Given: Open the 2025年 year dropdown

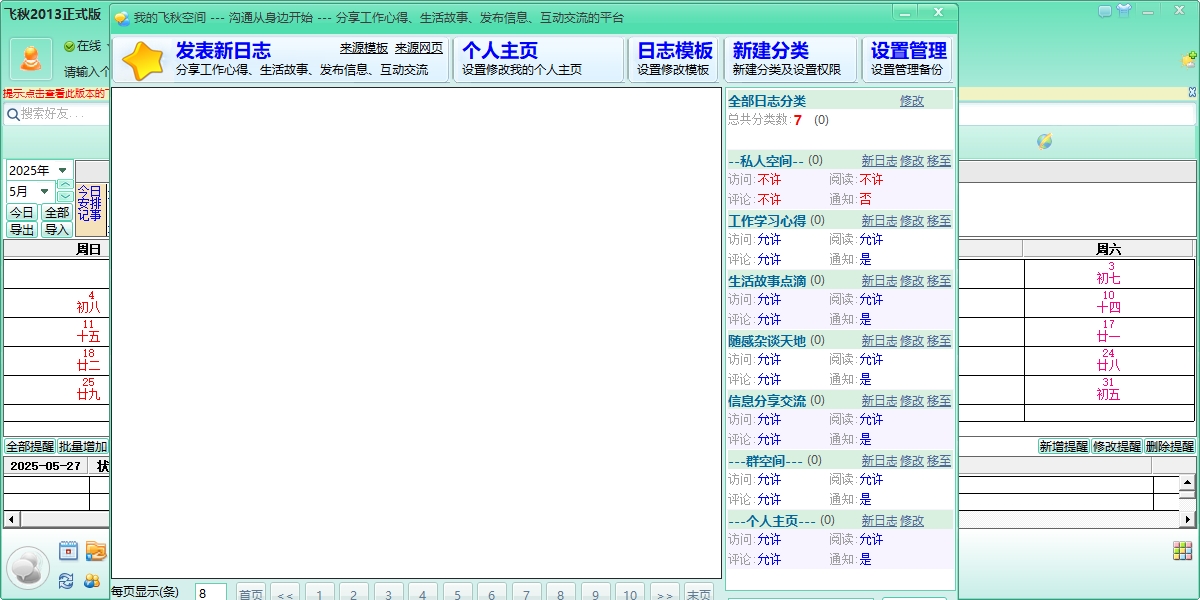Looking at the screenshot, I should 40,170.
